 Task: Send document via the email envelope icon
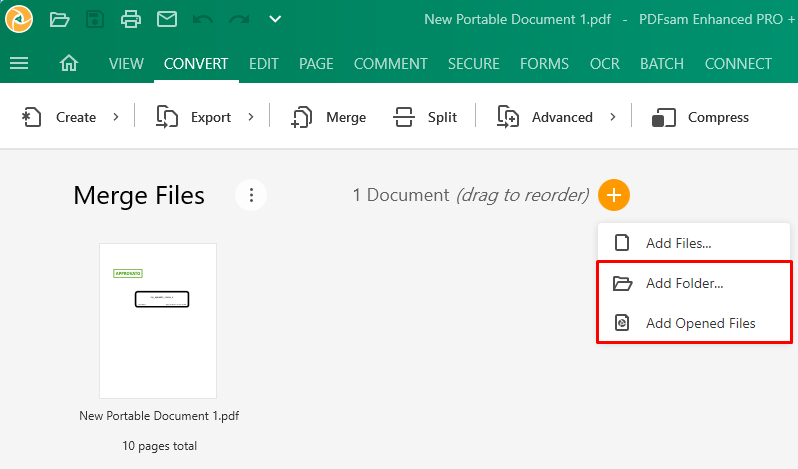(167, 19)
